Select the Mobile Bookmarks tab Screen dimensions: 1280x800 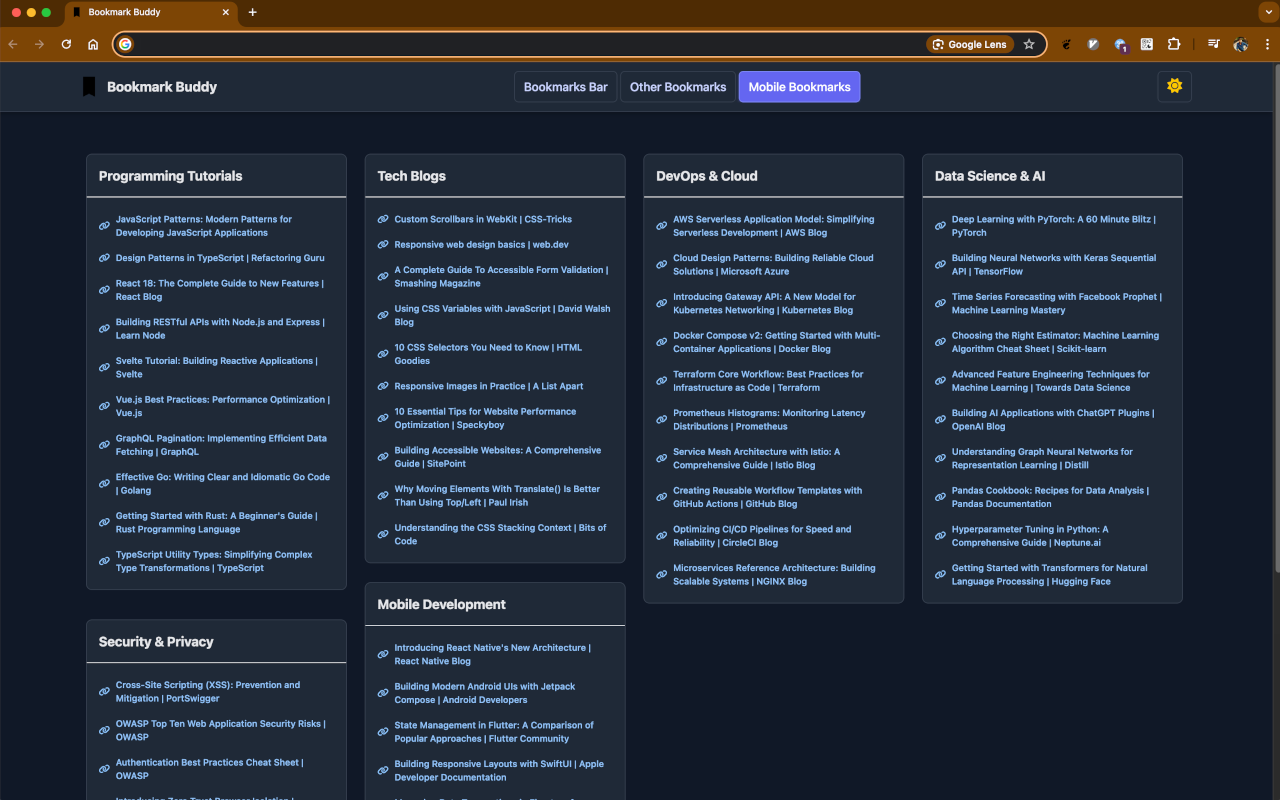[799, 87]
